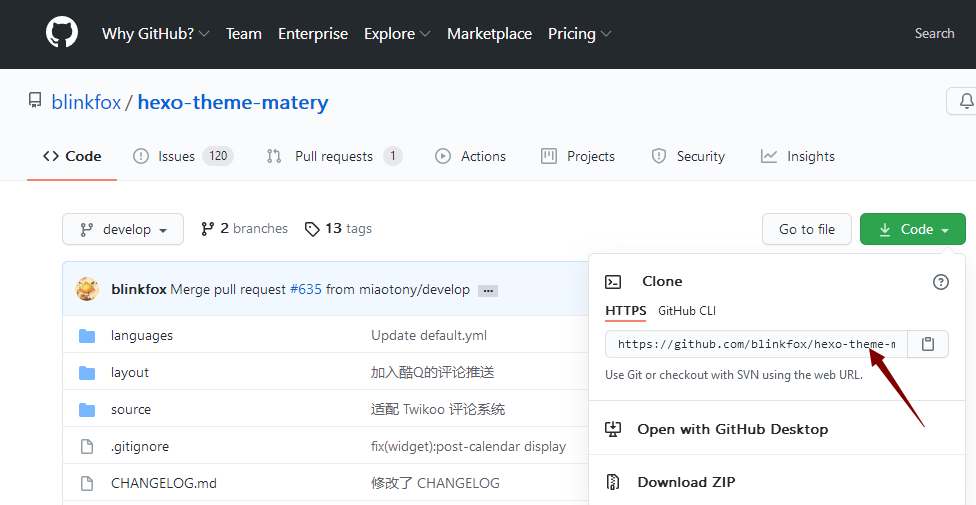Click the layout folder icon
Image resolution: width=976 pixels, height=505 pixels.
(x=87, y=373)
